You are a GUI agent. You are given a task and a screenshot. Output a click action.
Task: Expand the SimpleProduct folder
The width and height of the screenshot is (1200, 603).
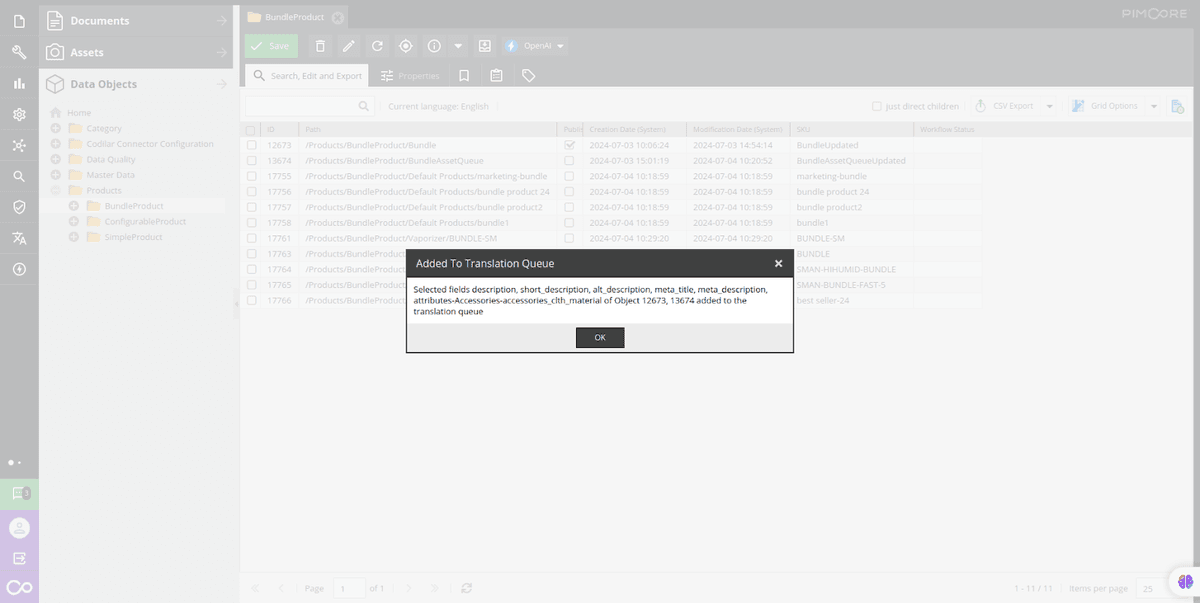click(74, 237)
